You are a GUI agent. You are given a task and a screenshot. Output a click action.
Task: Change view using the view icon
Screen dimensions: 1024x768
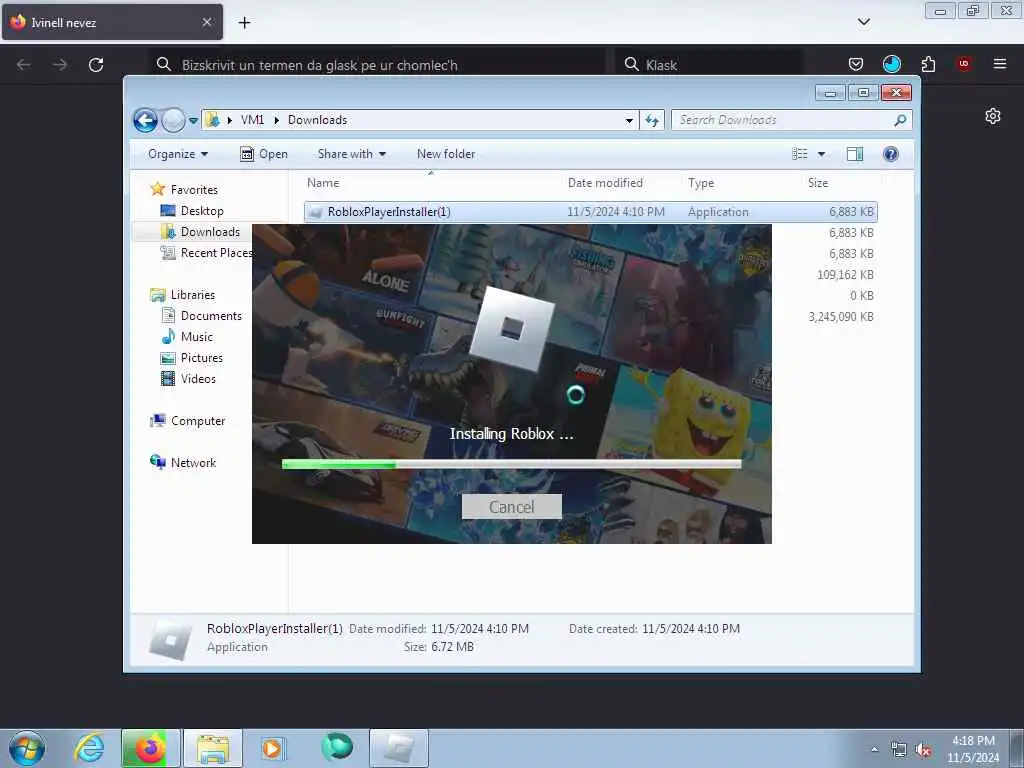pyautogui.click(x=800, y=154)
